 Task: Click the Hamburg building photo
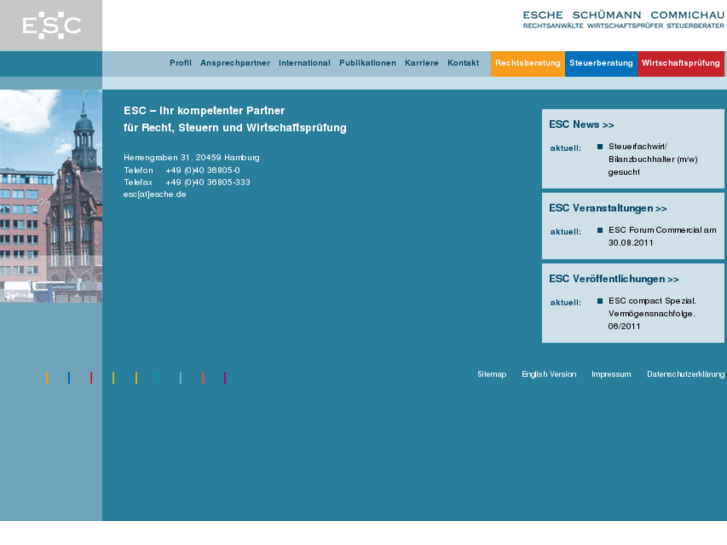pos(51,196)
